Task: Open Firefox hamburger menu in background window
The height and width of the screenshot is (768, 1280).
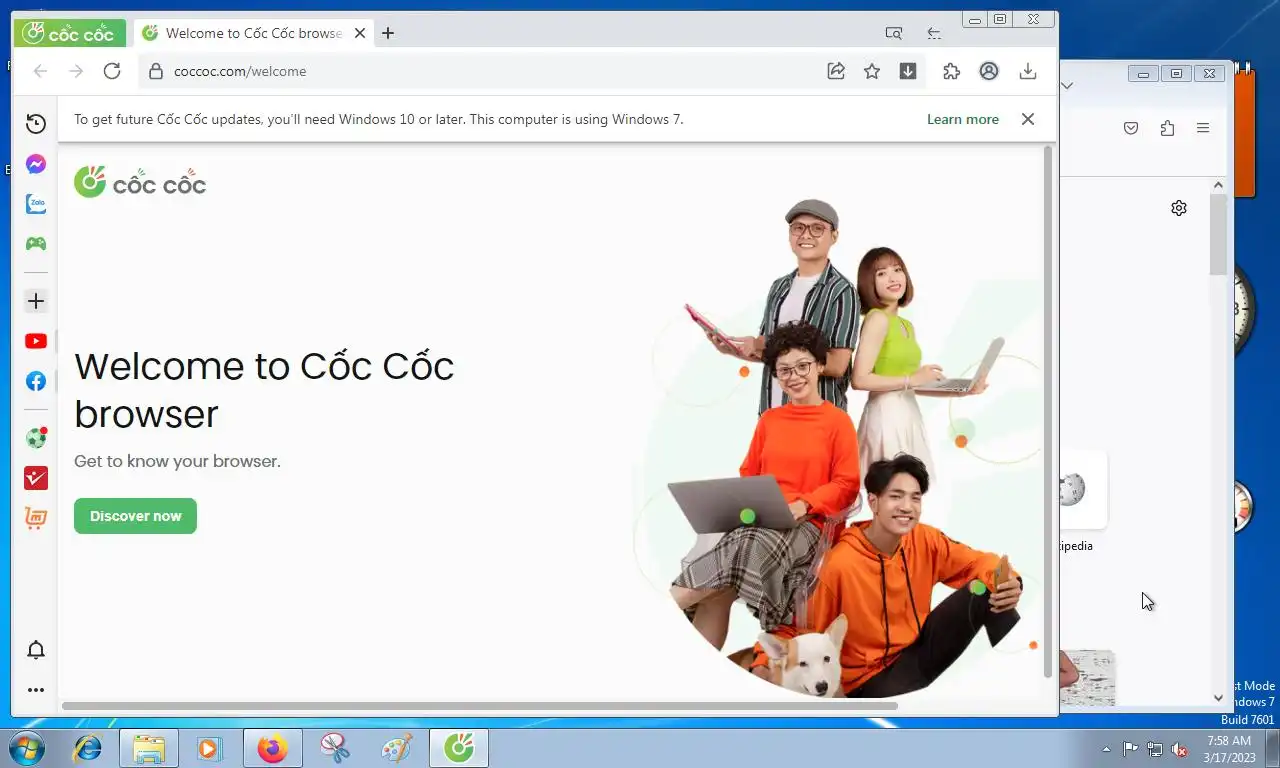Action: (x=1203, y=128)
